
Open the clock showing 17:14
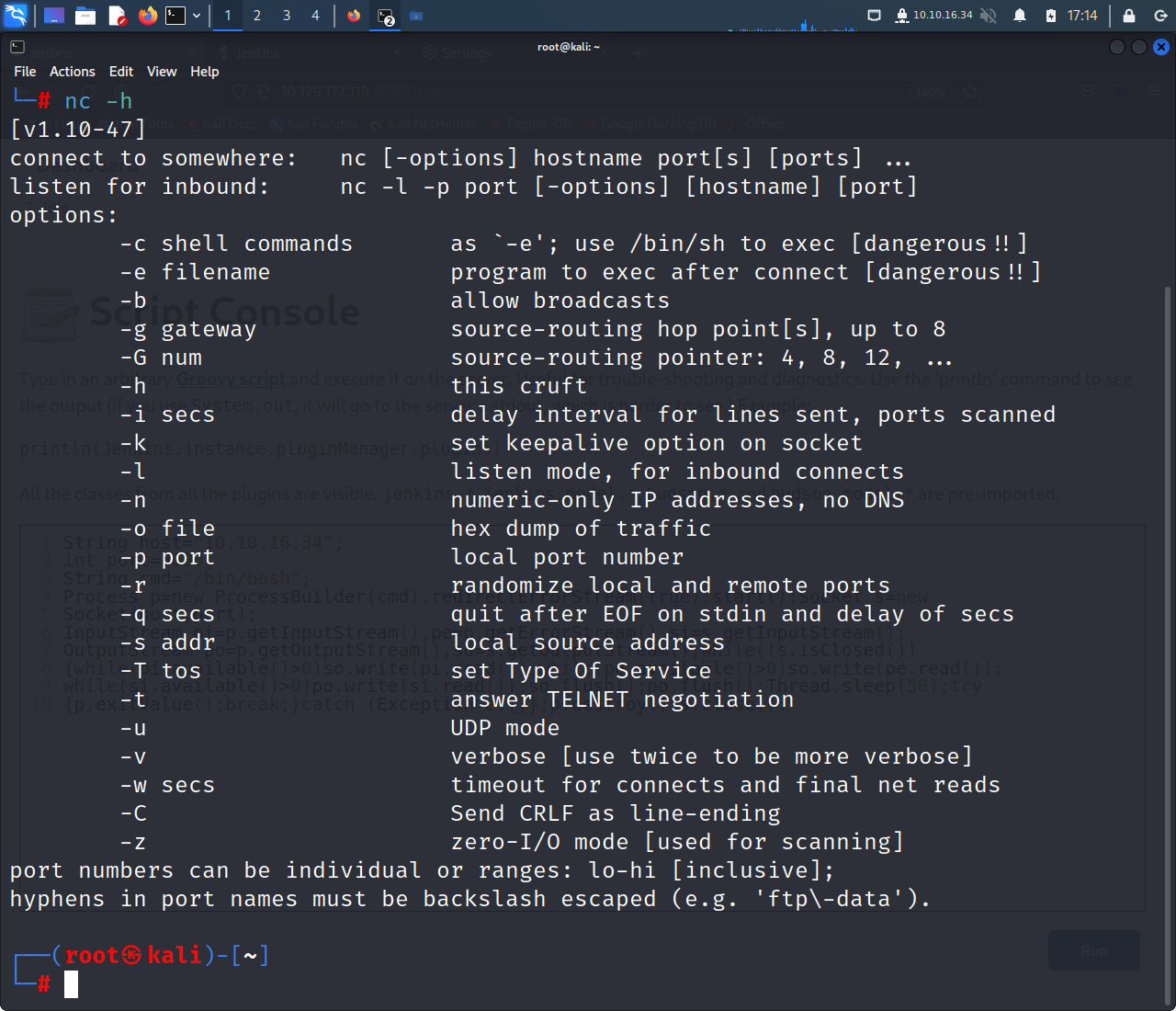click(1082, 16)
